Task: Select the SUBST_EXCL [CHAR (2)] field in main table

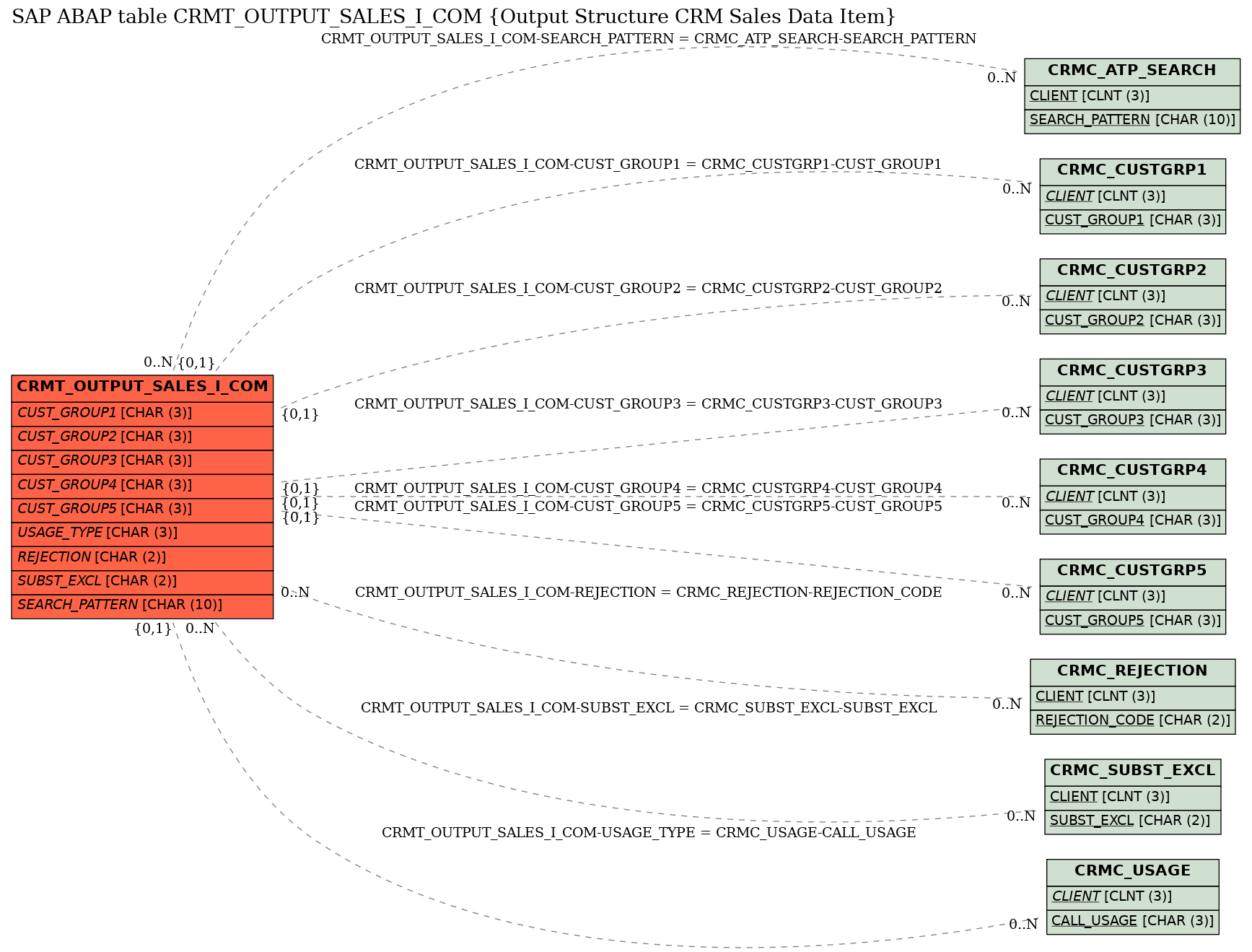Action: pos(142,582)
